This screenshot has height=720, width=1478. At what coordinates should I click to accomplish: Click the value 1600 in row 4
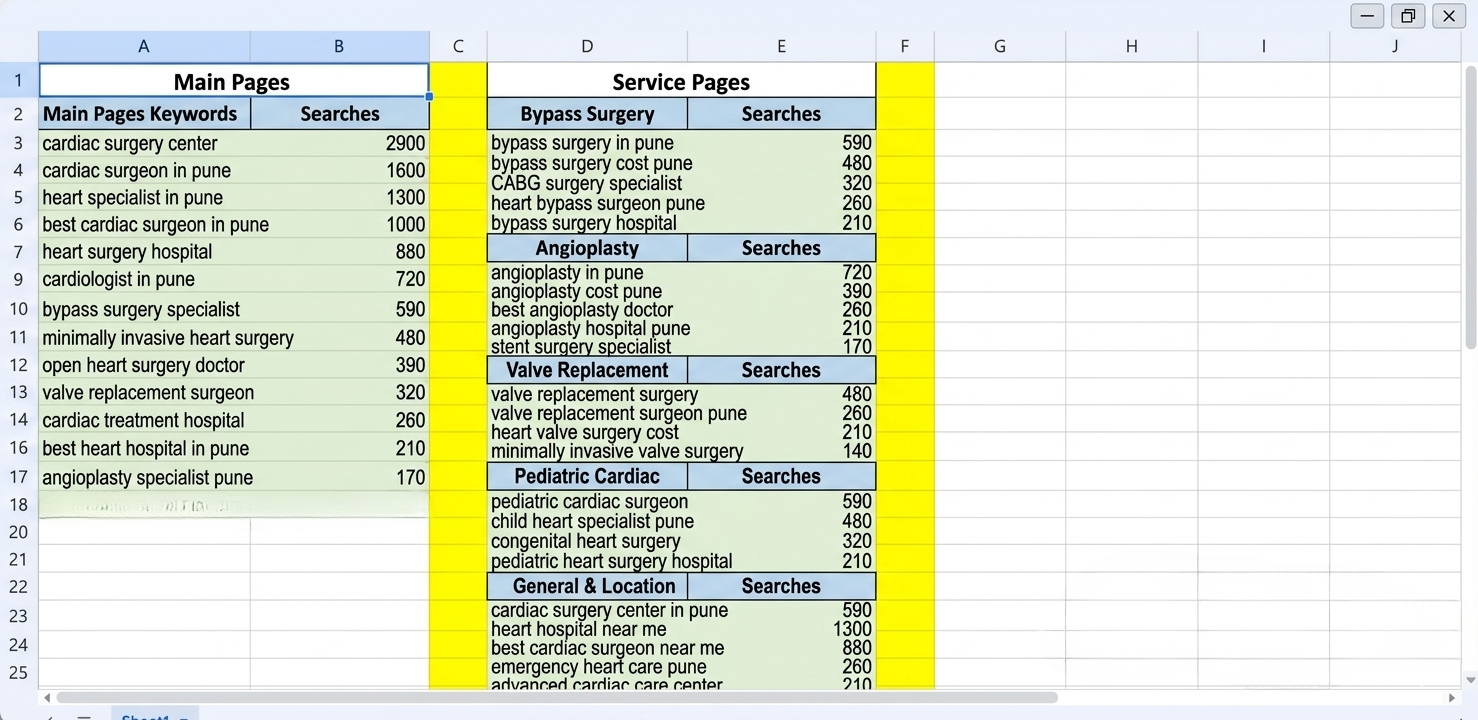(x=405, y=170)
